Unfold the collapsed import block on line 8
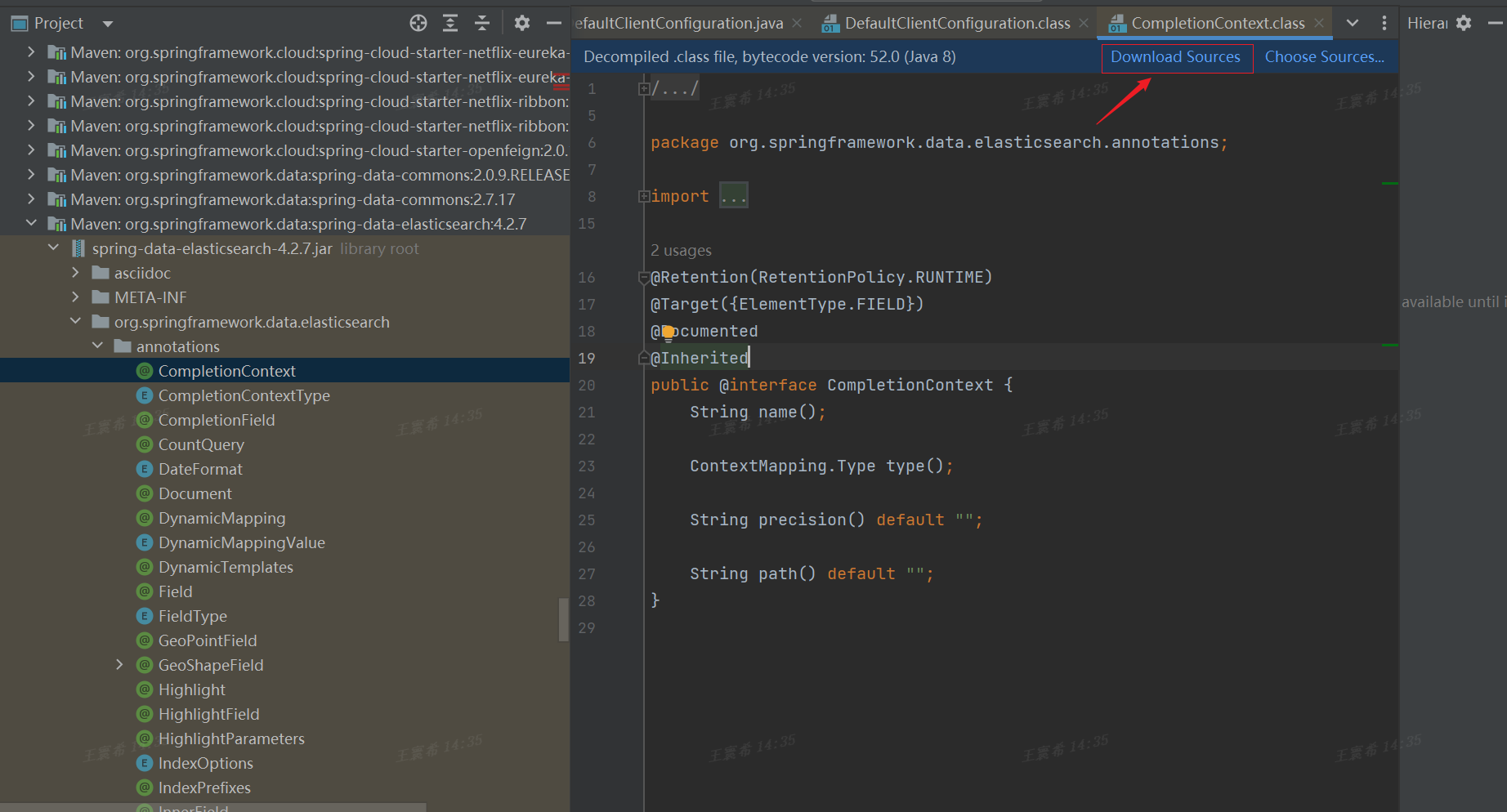1507x812 pixels. (644, 196)
